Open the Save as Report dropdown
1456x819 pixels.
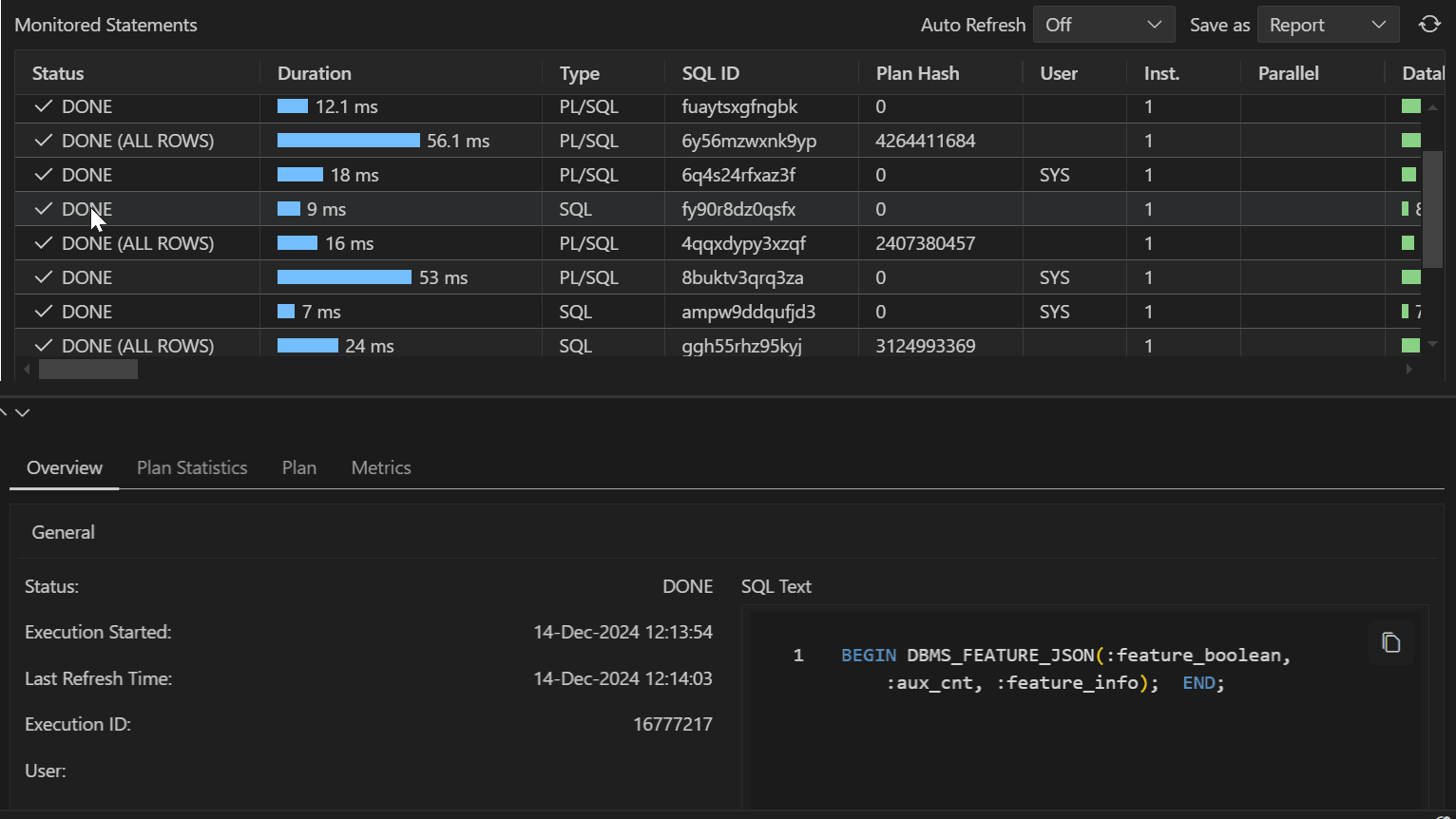pyautogui.click(x=1328, y=25)
